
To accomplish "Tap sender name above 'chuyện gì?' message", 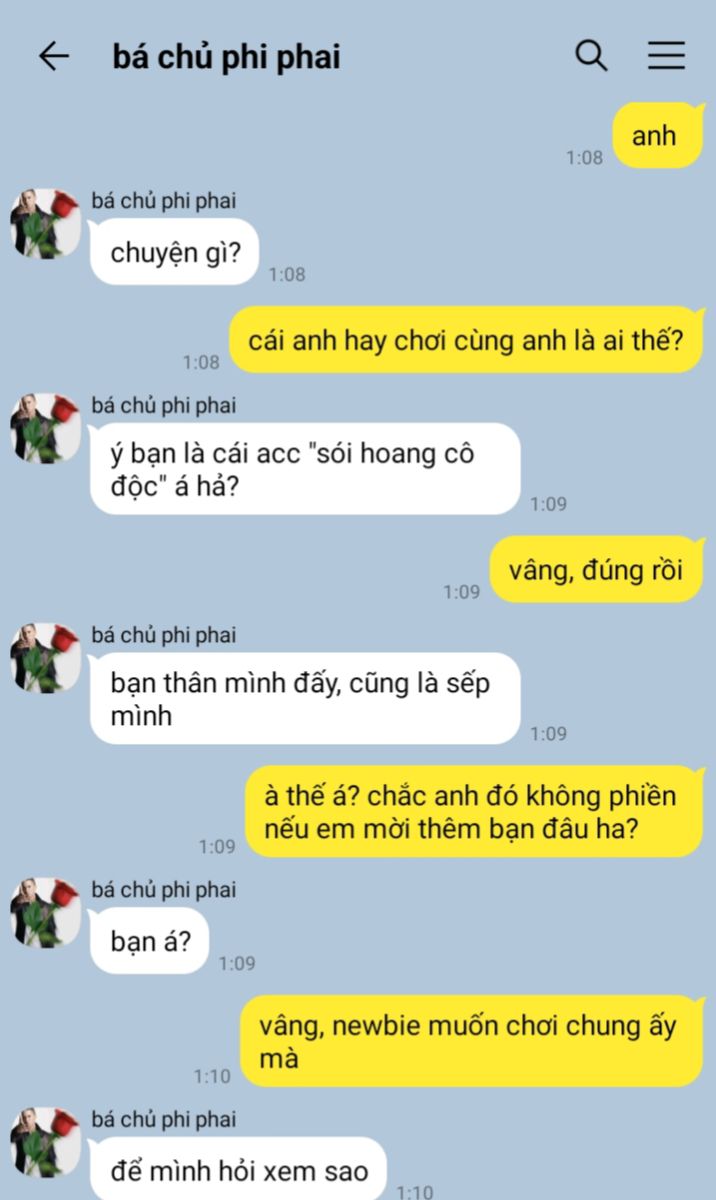I will click(164, 202).
